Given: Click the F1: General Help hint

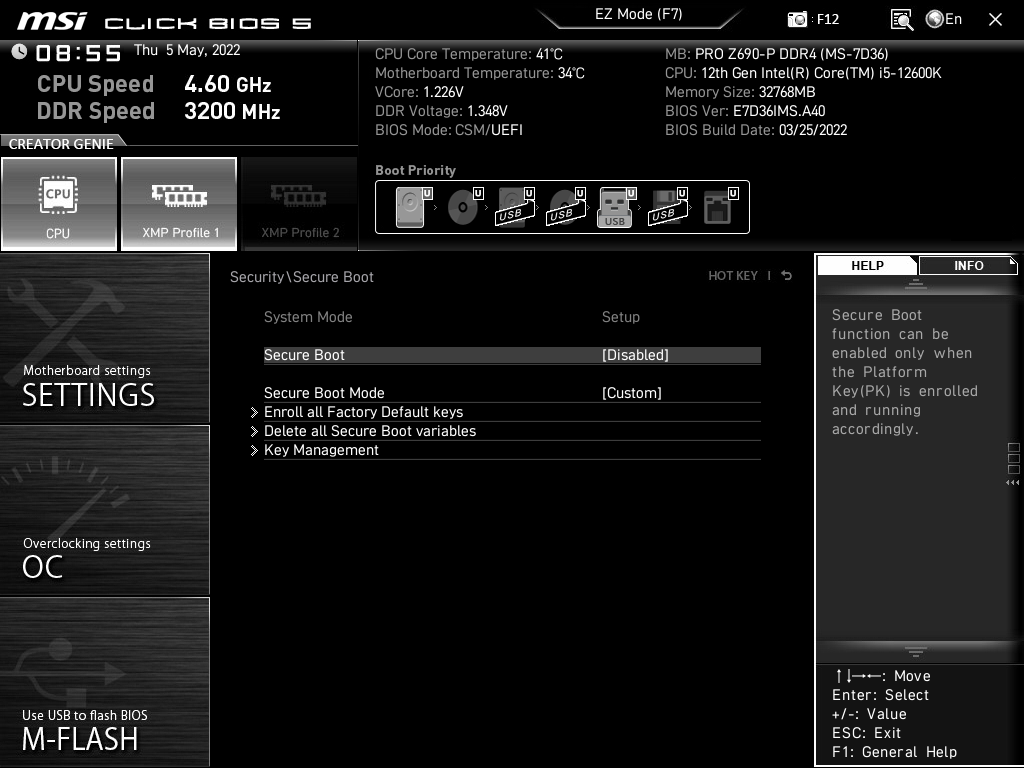Looking at the screenshot, I should click(x=894, y=752).
